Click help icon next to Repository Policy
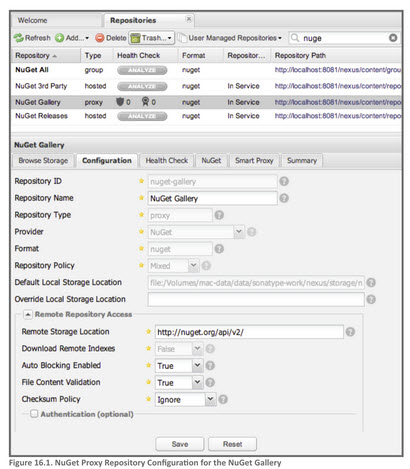 (x=206, y=266)
